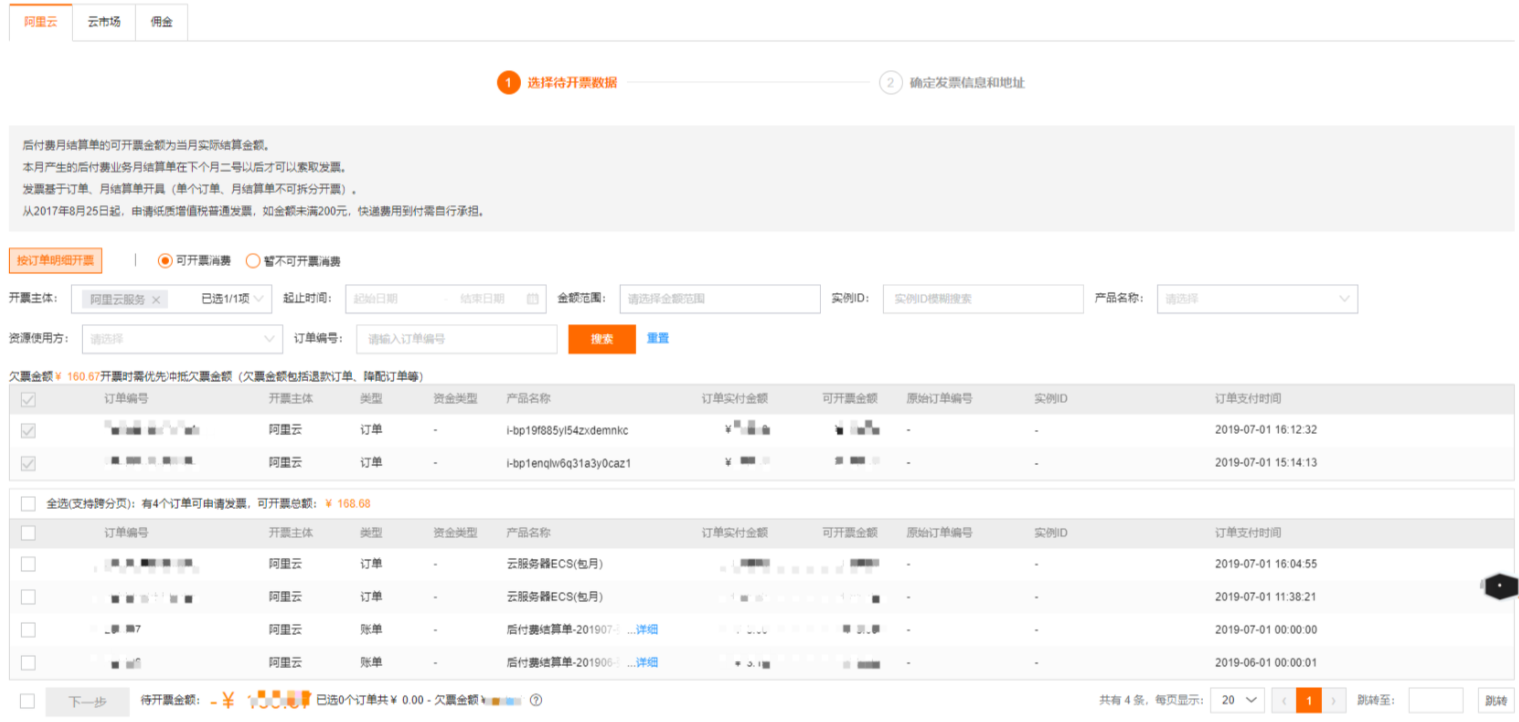Go to next page using the right arrow
1519x722 pixels.
(x=1334, y=701)
